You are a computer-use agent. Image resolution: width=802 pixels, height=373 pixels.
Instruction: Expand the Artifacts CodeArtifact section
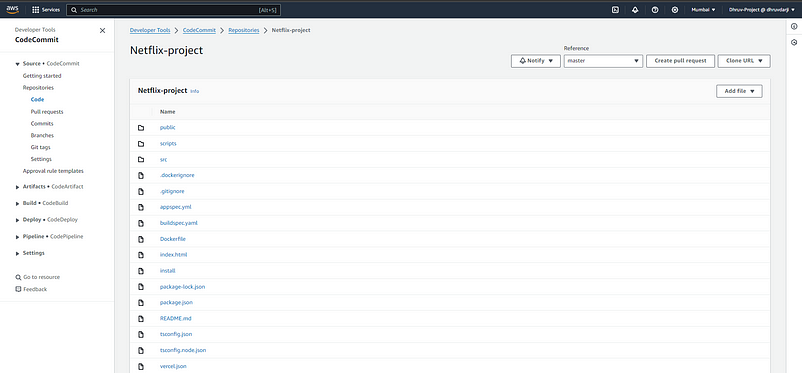18,187
